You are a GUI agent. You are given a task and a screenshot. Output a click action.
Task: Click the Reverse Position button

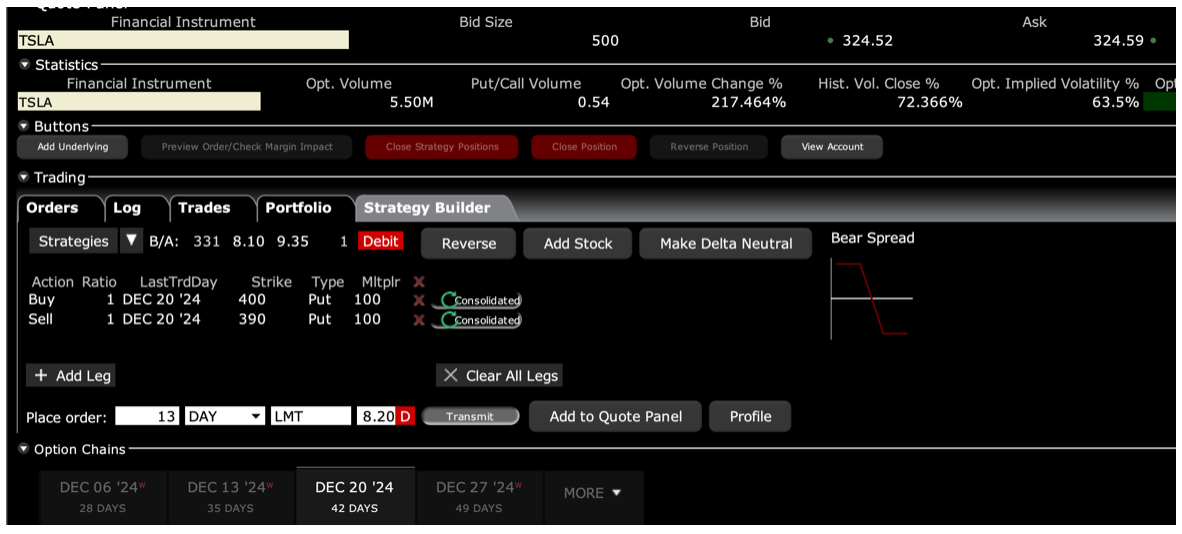[709, 147]
